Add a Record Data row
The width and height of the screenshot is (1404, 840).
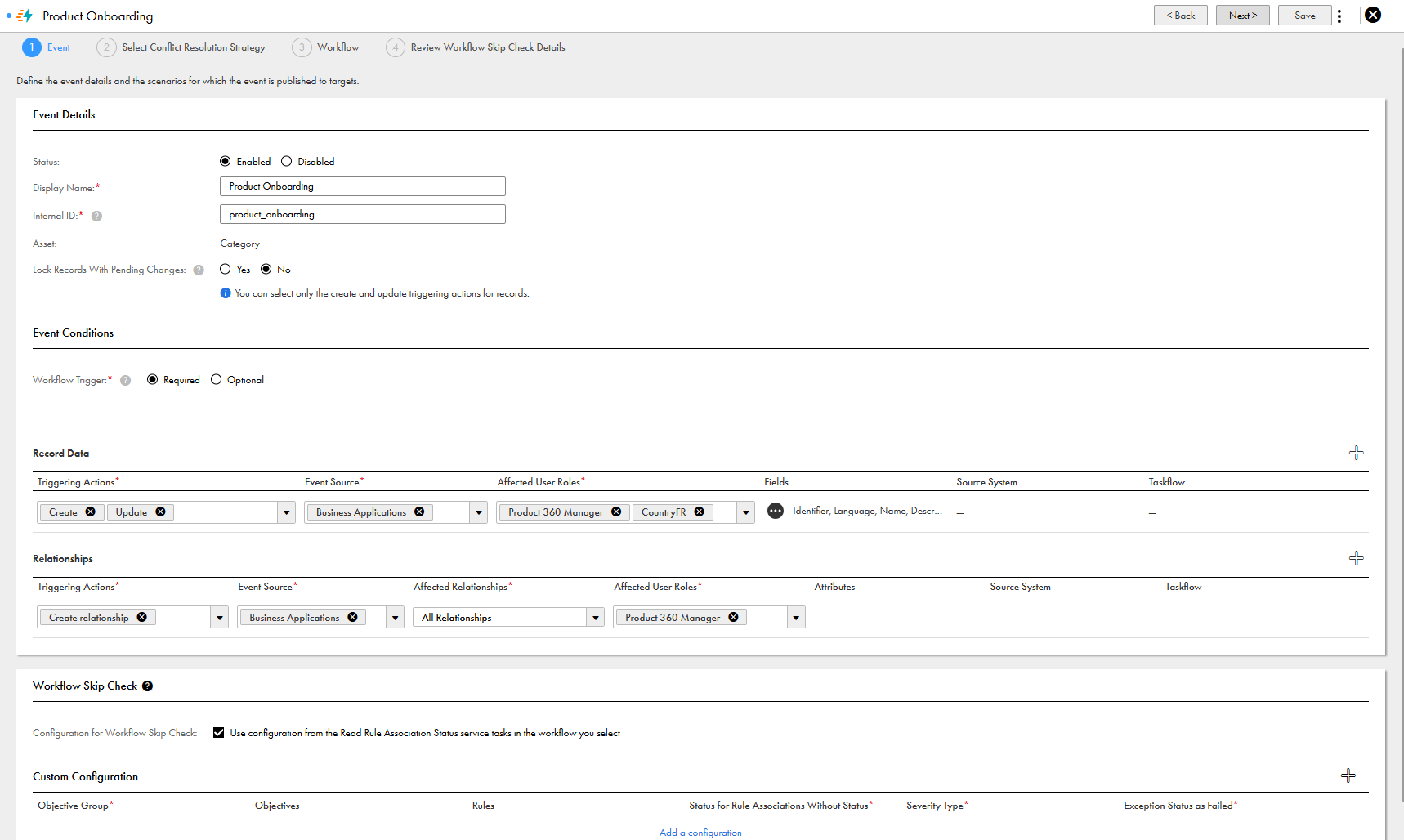[x=1356, y=453]
